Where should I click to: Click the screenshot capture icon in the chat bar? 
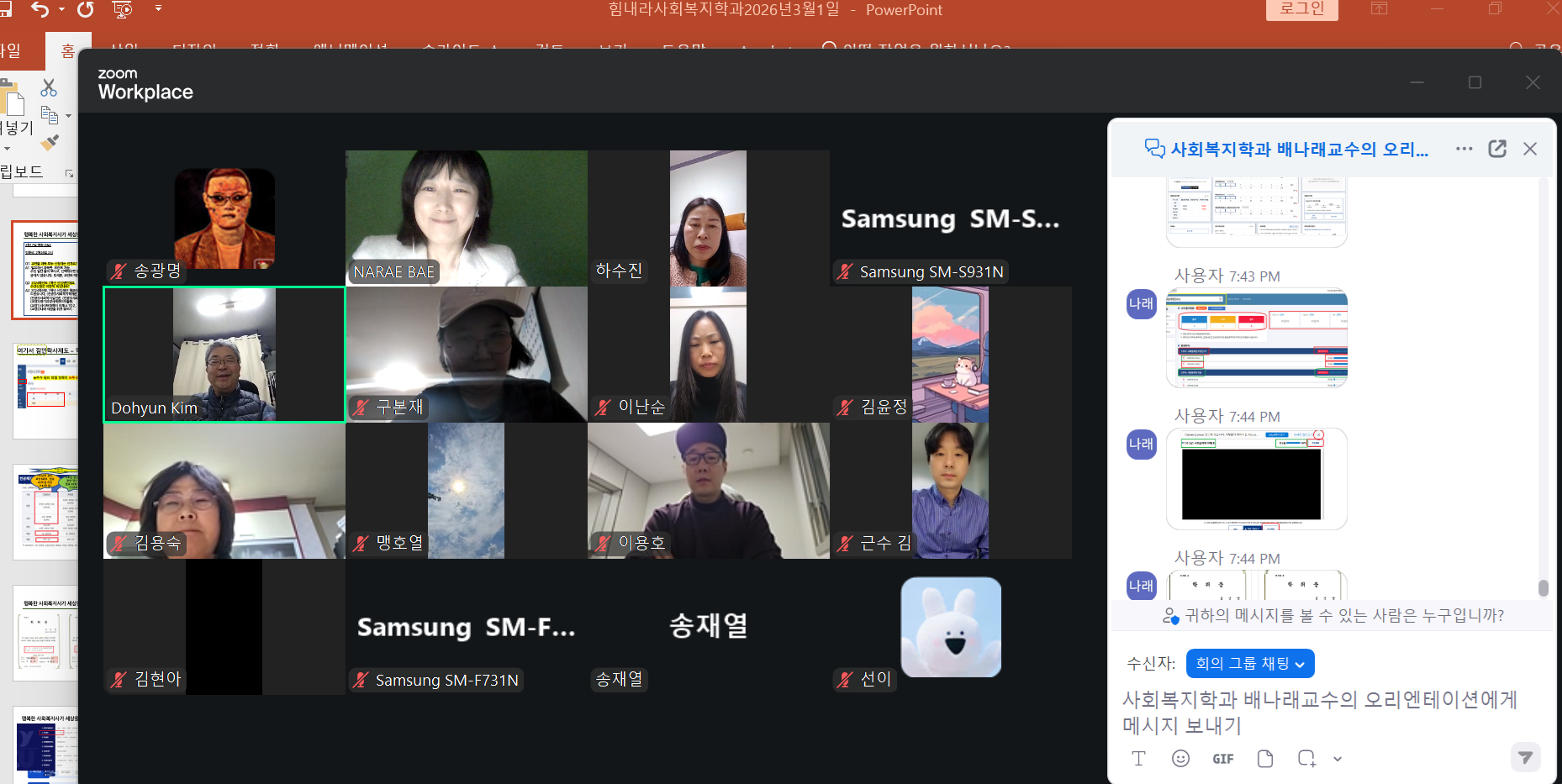click(x=1306, y=758)
